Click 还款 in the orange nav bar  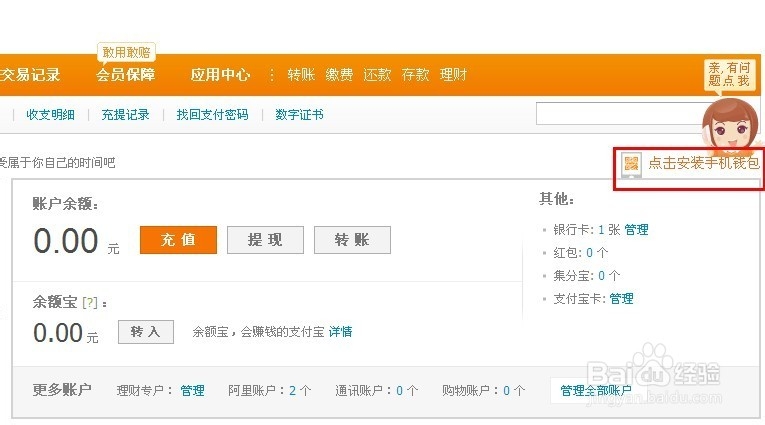point(377,75)
